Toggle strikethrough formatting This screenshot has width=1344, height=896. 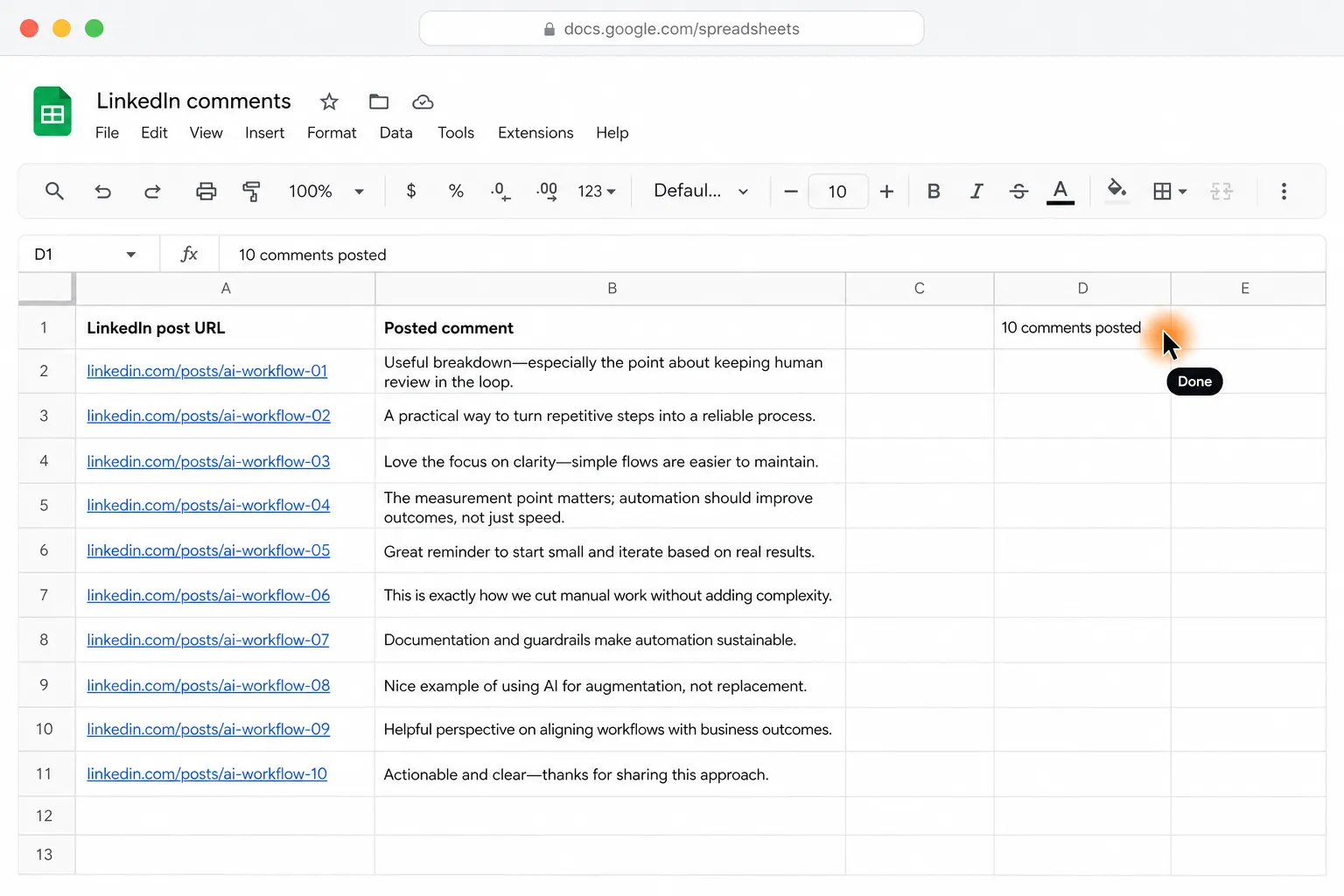point(1018,191)
